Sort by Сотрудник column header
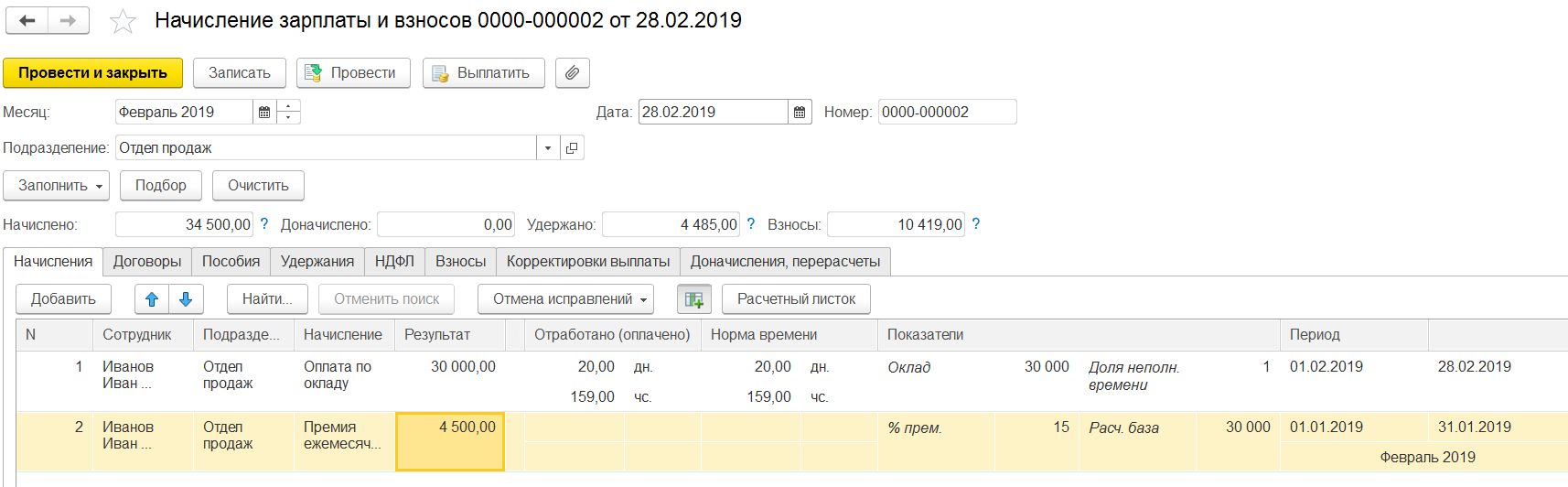This screenshot has width=1568, height=487. 143,334
